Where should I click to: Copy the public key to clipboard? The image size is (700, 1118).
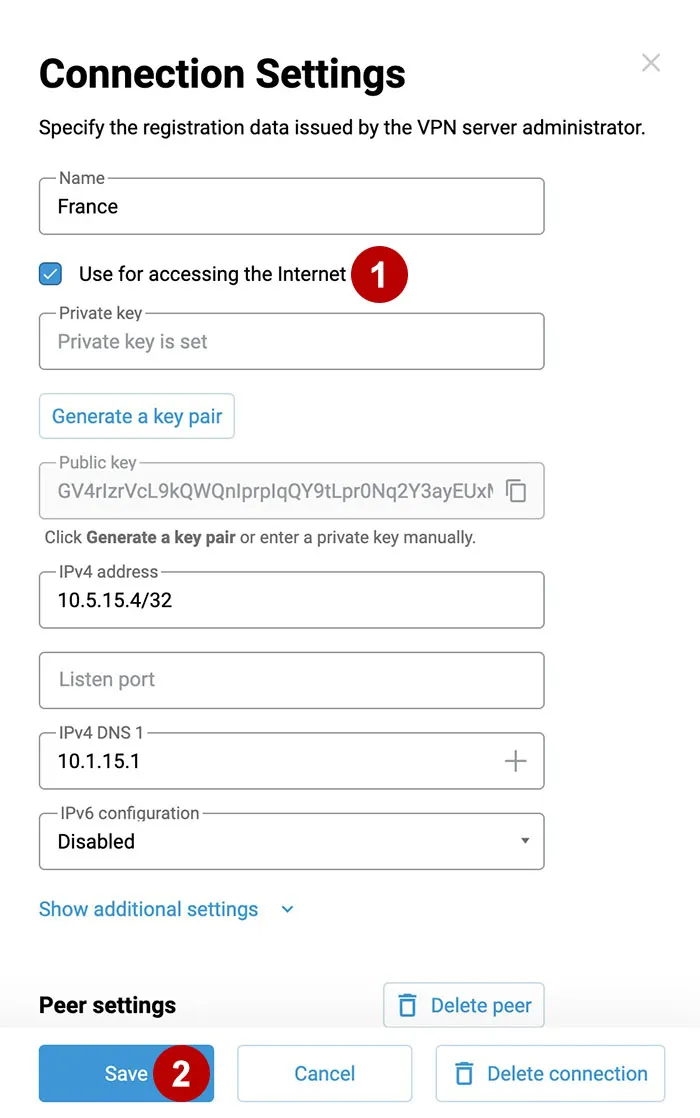click(516, 491)
